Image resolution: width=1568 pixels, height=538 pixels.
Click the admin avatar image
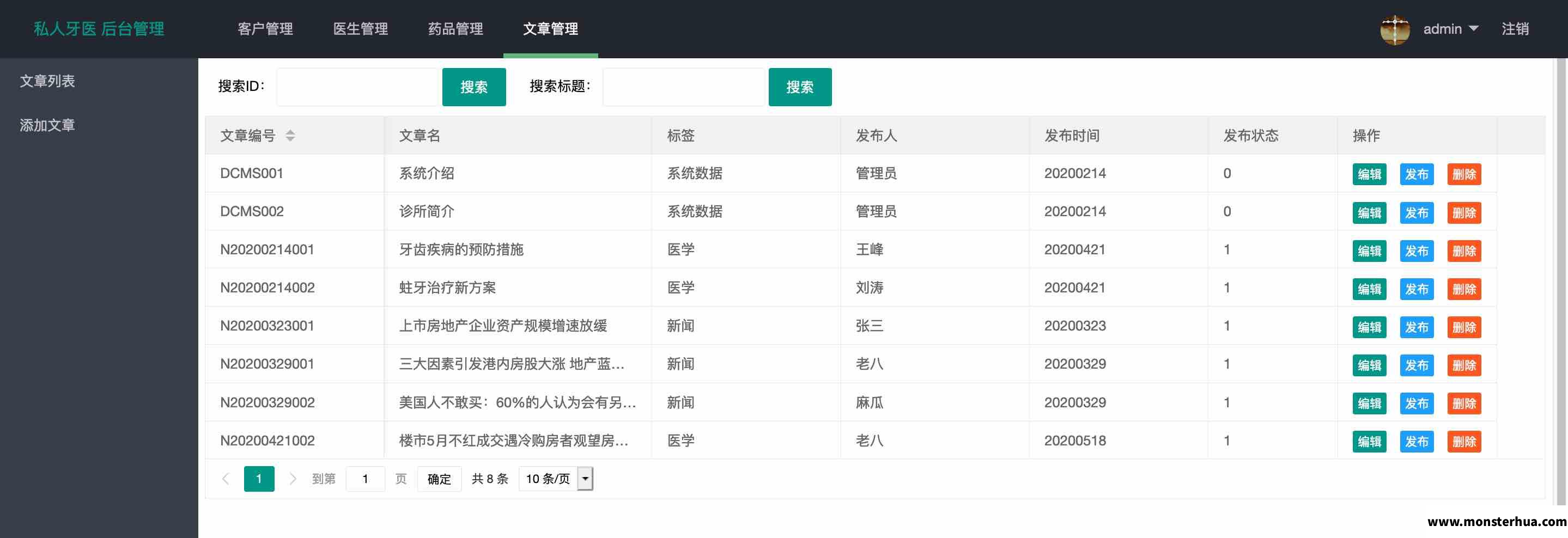pos(1395,29)
